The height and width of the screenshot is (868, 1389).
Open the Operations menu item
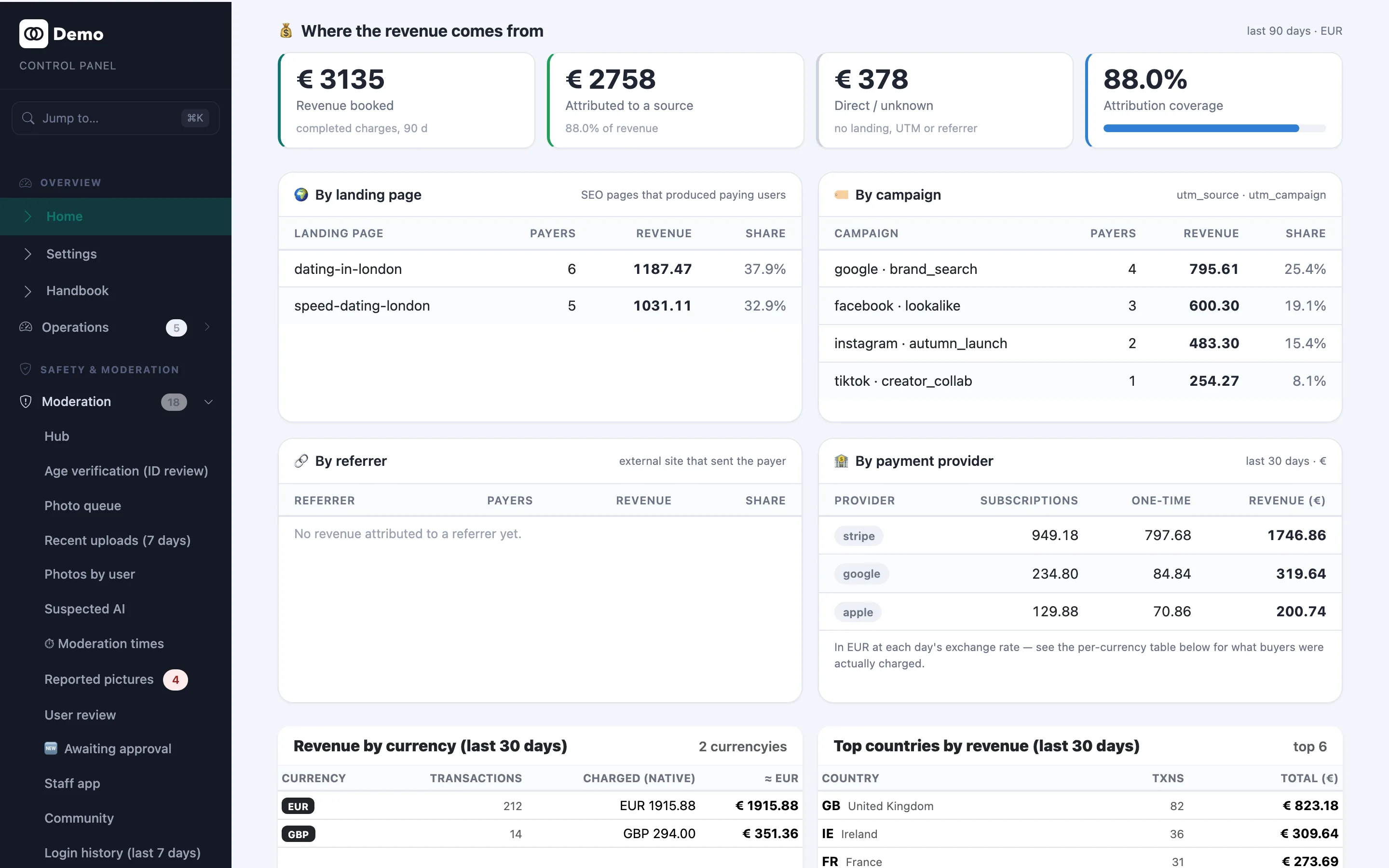115,327
